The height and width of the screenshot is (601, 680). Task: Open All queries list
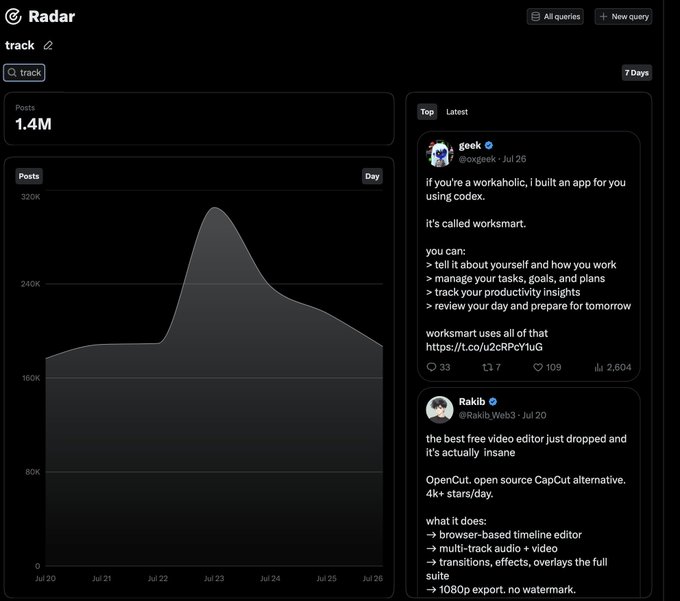coord(555,16)
